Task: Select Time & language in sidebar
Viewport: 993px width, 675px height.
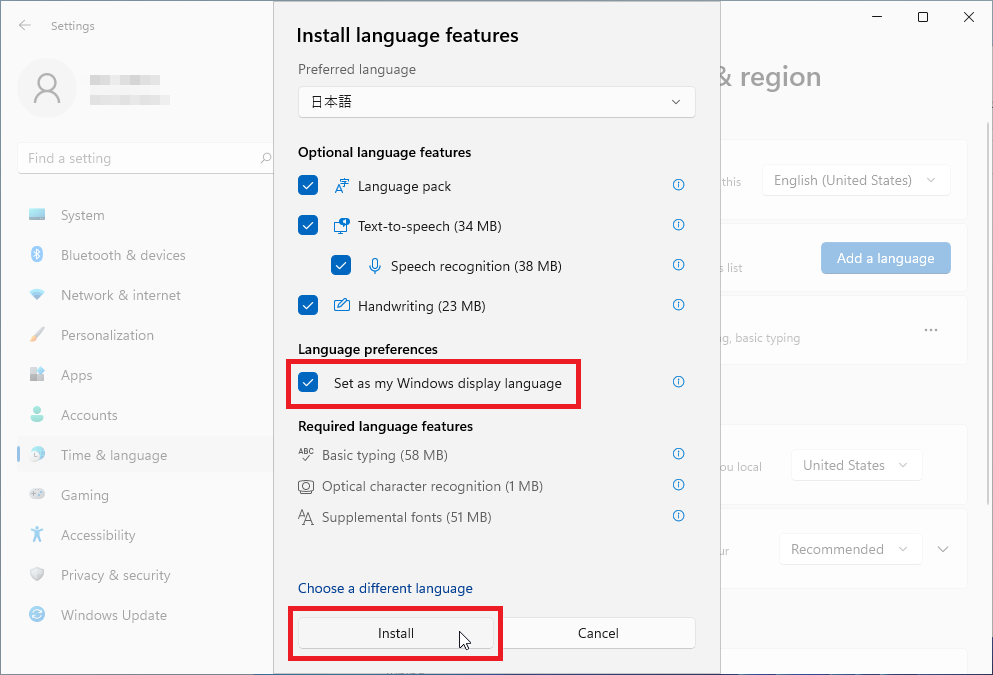Action: pyautogui.click(x=145, y=455)
